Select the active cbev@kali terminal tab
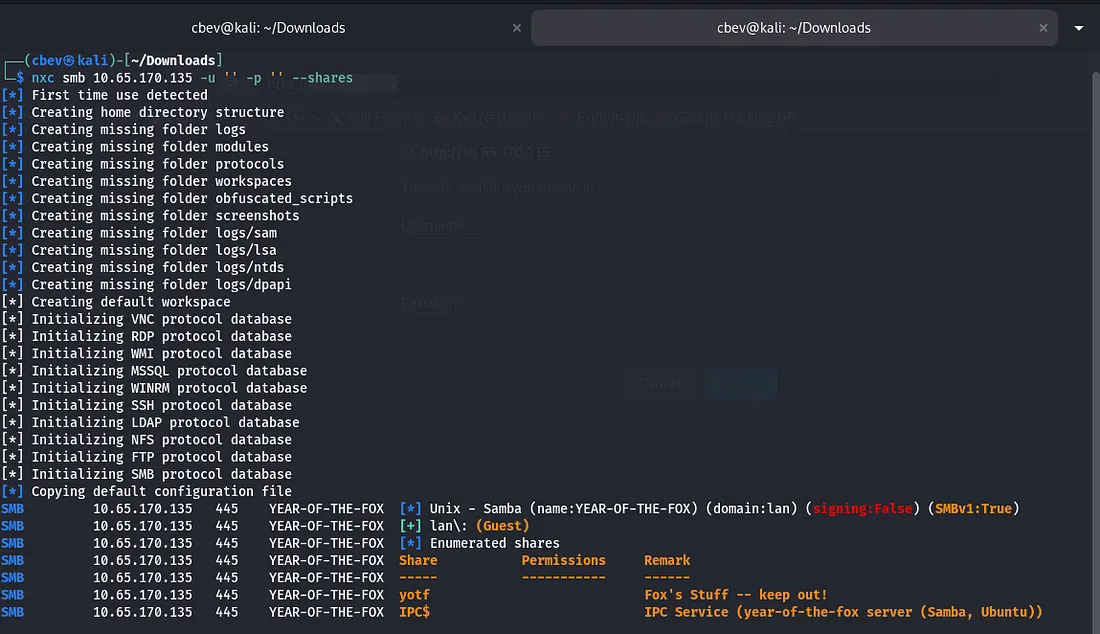 (x=793, y=28)
